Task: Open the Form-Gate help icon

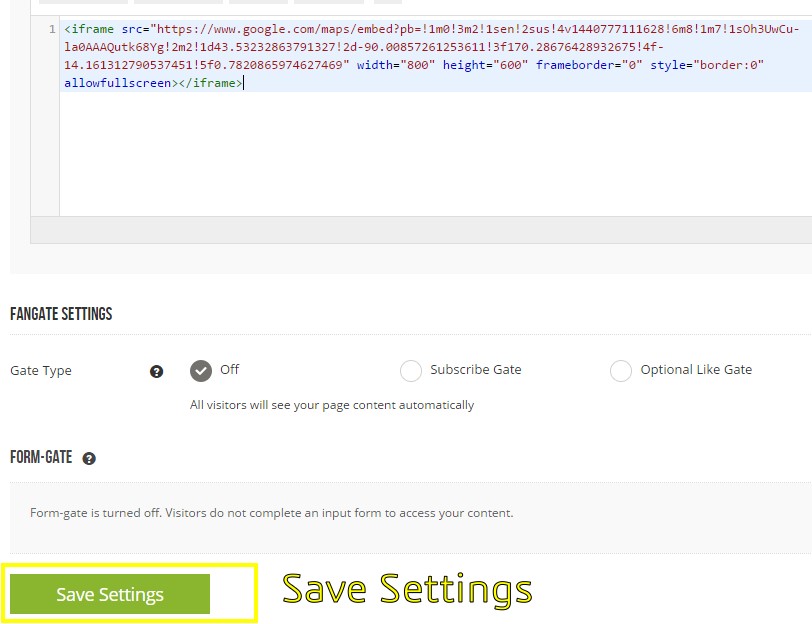Action: tap(89, 458)
